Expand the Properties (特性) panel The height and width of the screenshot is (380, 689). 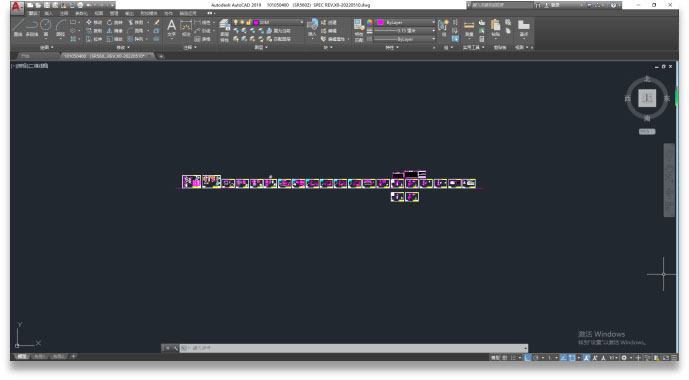tap(392, 47)
